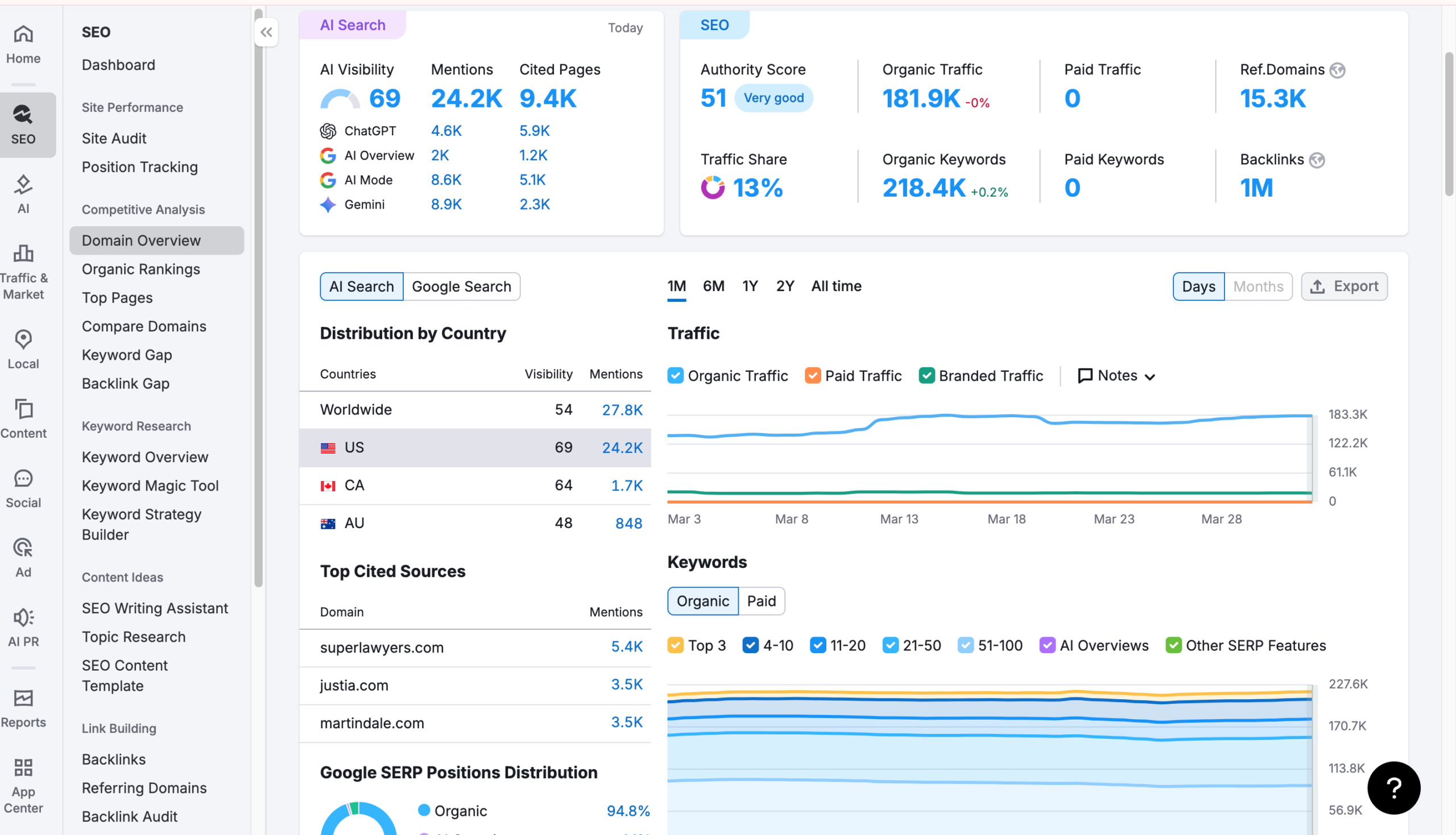Viewport: 1456px width, 835px height.
Task: Click the AI sparkle icon in sidebar
Action: pos(23,185)
